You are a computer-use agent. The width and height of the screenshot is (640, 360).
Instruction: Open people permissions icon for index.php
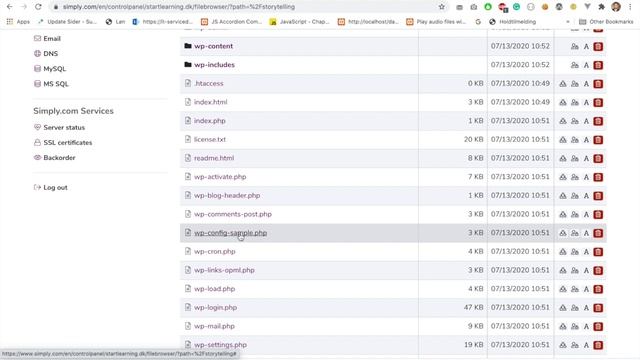[575, 121]
